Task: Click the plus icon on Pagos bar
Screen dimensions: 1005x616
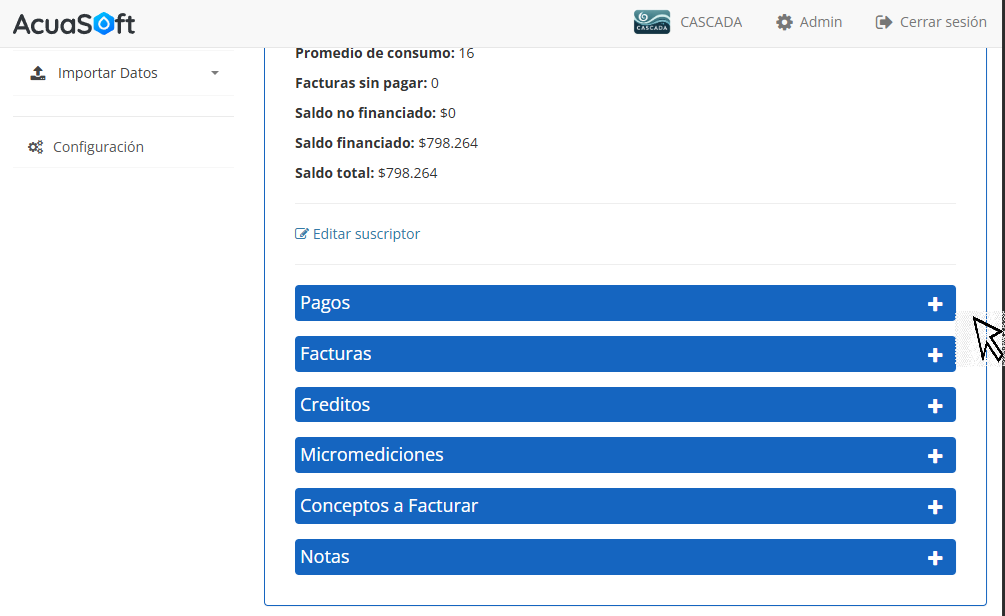Action: (x=935, y=304)
